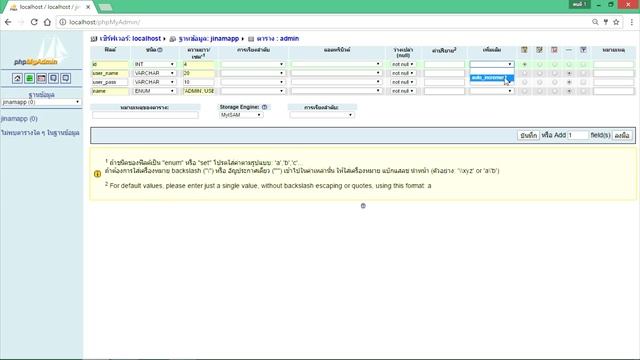Select primary key radio for user_name row
640x360 pixels.
tap(524, 73)
